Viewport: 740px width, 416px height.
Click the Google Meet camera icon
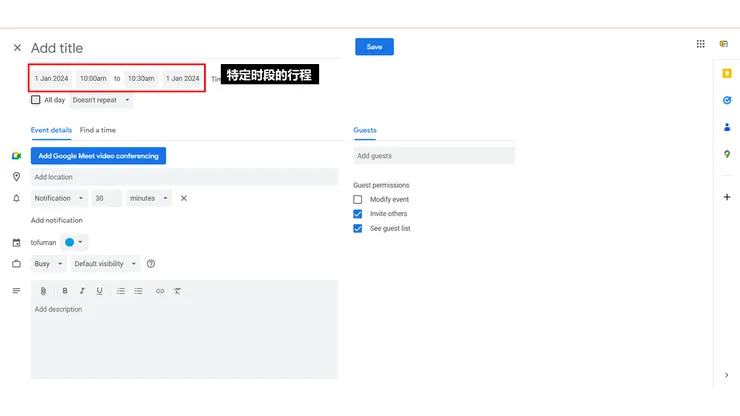point(17,156)
